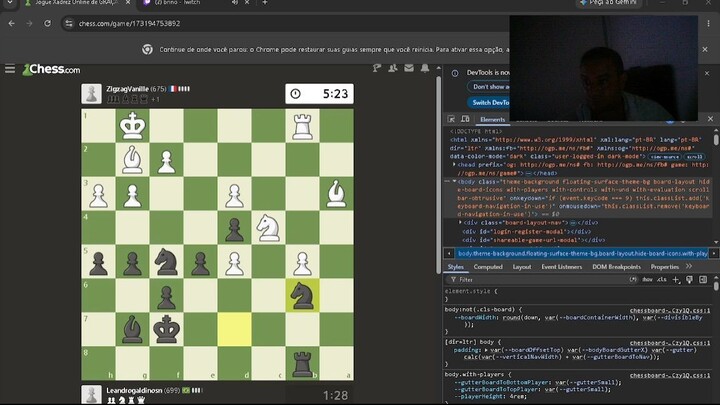
Task: Open site info icon in address bar
Action: (x=69, y=23)
